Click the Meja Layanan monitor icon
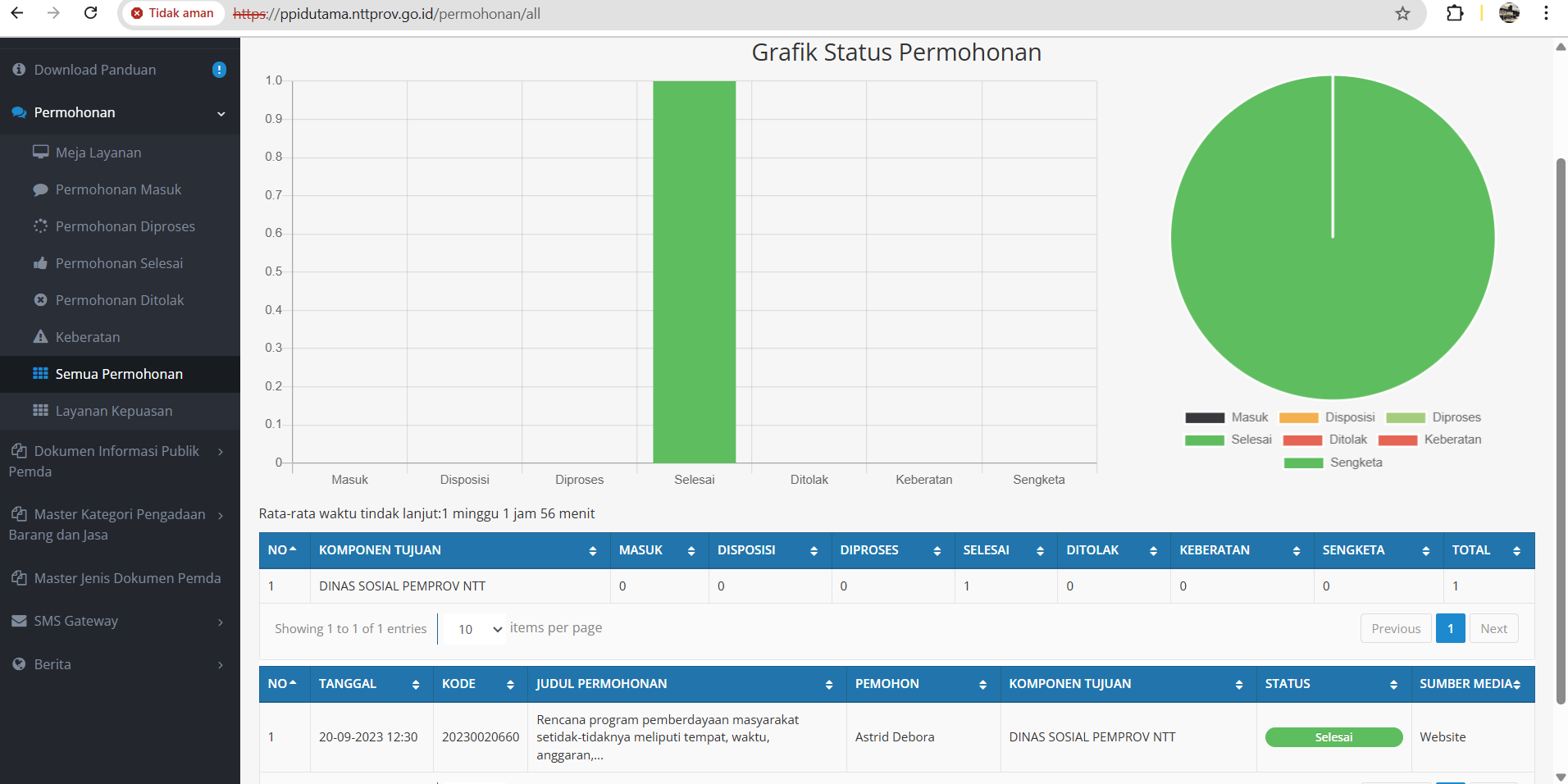 (x=40, y=153)
